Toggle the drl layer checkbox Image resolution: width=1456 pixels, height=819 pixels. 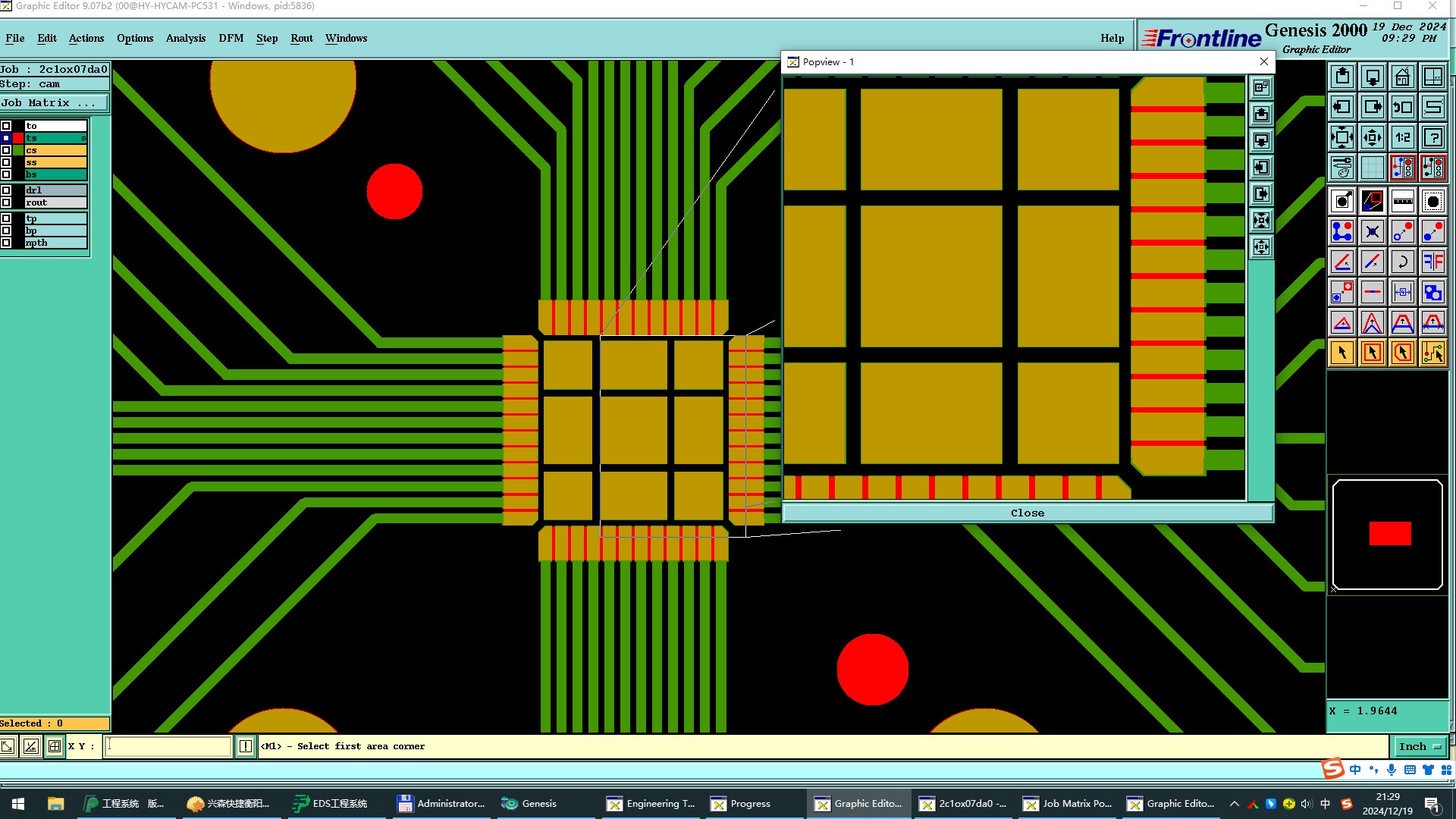point(6,190)
